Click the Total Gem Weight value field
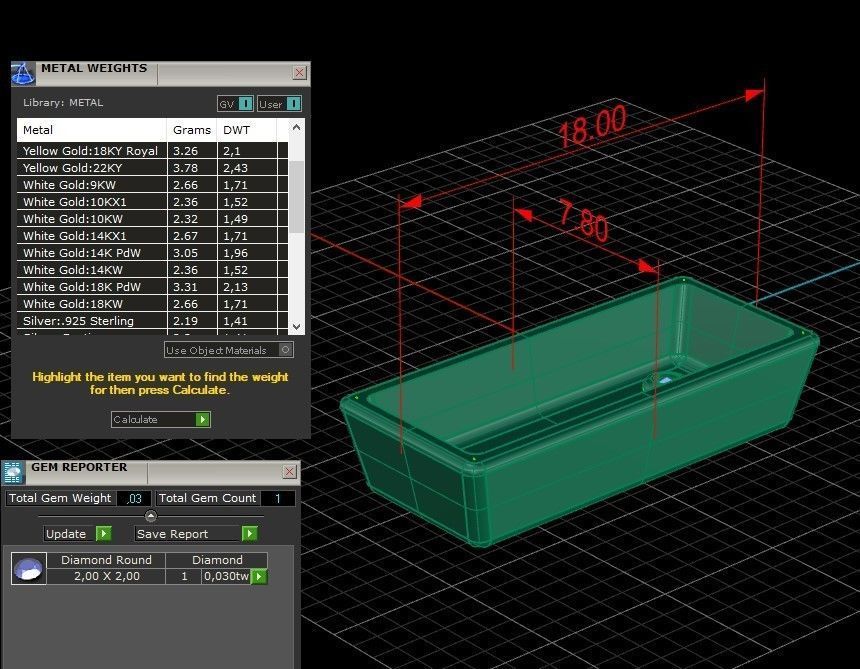This screenshot has width=860, height=669. pos(134,498)
